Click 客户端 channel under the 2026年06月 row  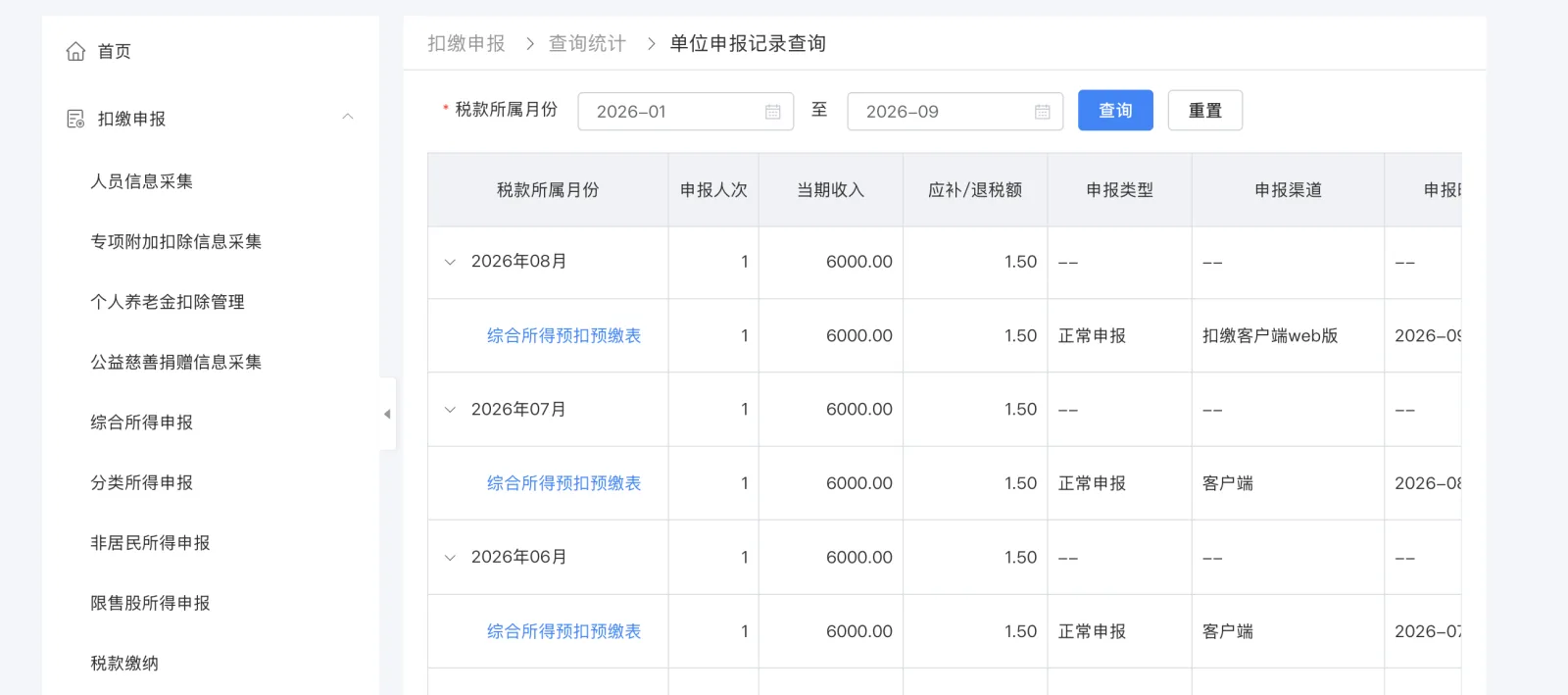coord(1228,631)
